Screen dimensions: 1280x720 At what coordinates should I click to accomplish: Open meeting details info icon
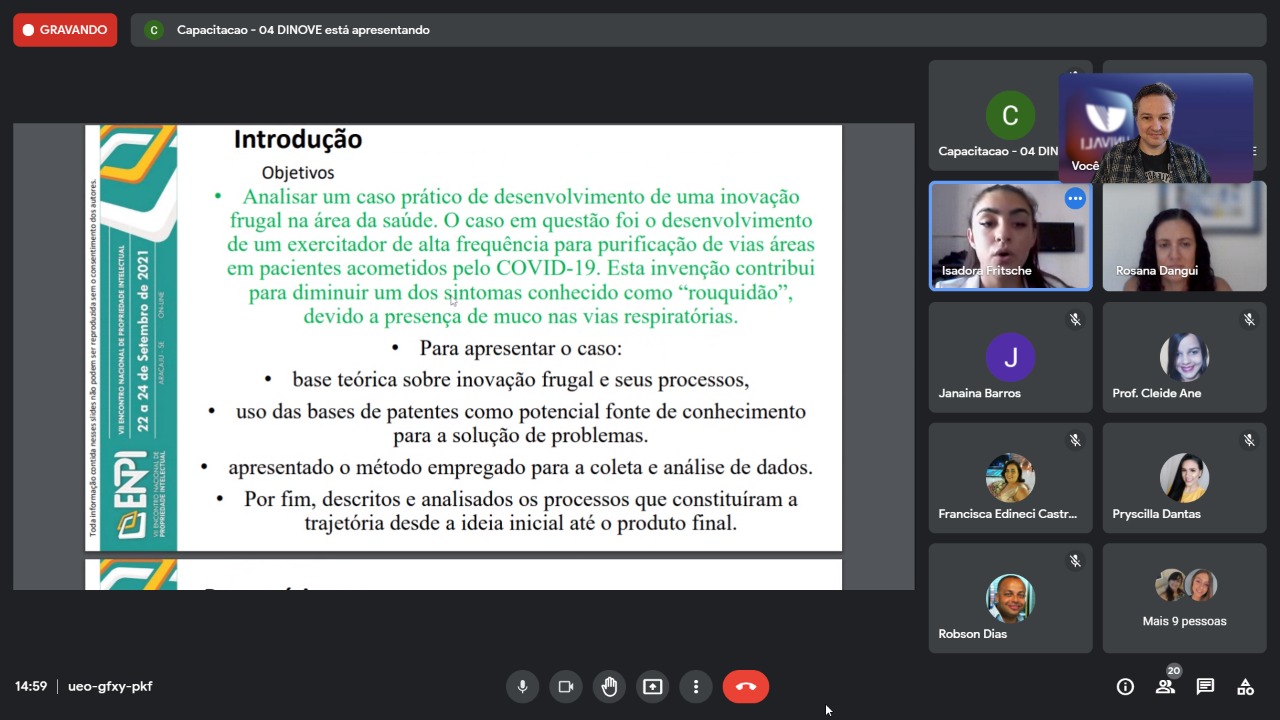(1125, 687)
